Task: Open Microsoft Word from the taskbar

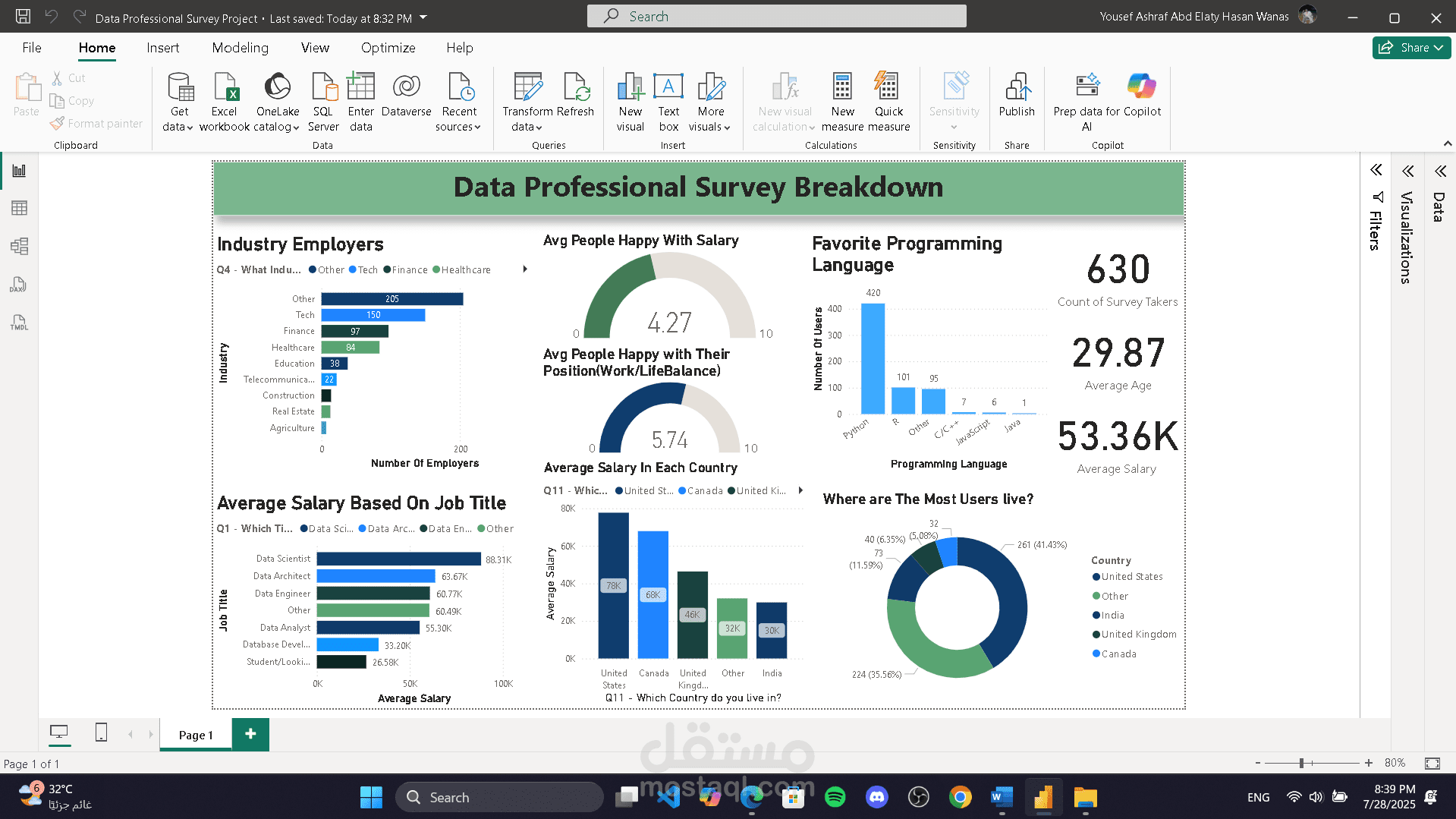Action: click(x=1002, y=797)
